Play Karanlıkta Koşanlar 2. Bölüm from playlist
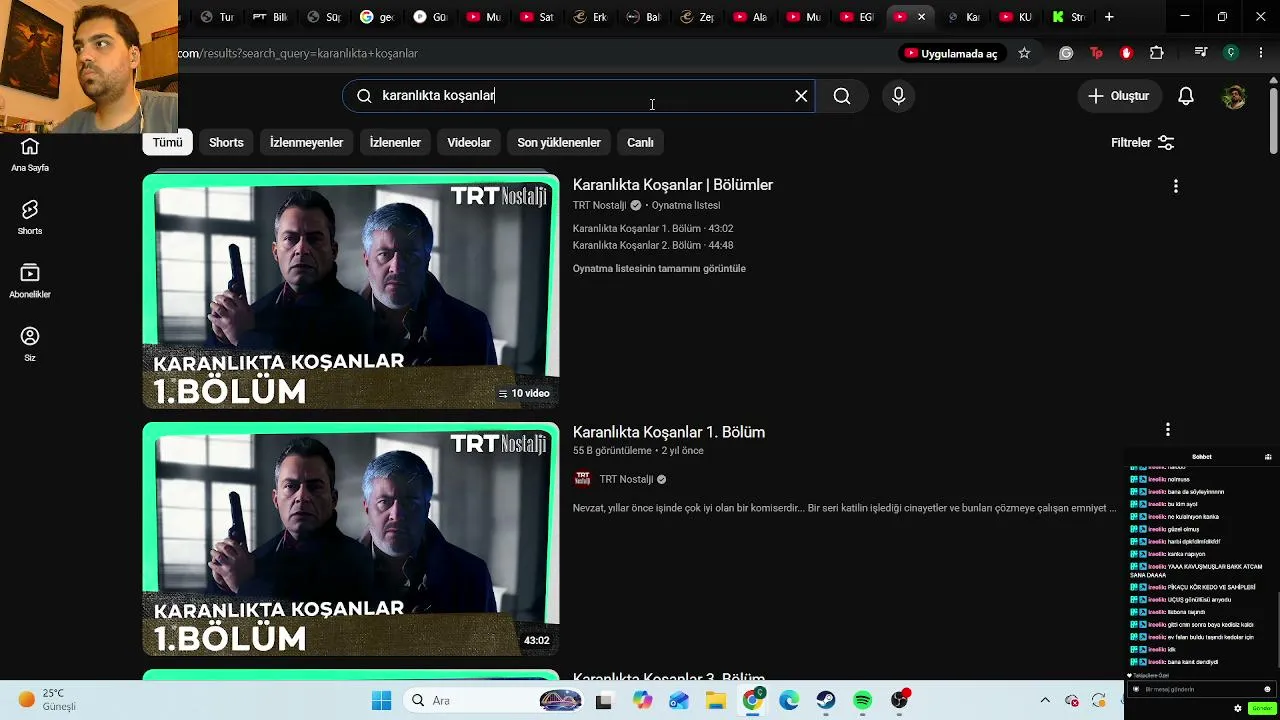 pyautogui.click(x=653, y=245)
